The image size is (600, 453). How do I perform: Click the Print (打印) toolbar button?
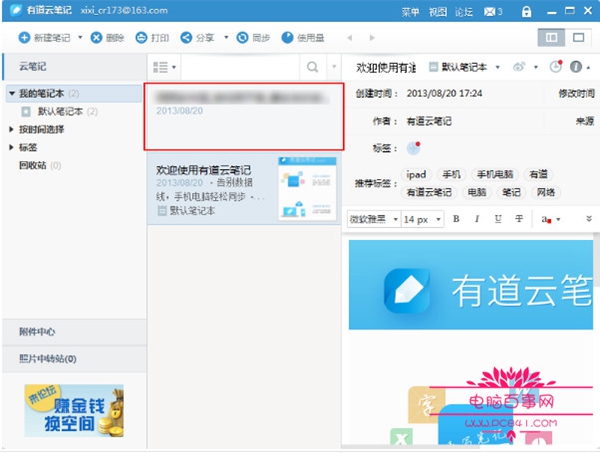152,37
